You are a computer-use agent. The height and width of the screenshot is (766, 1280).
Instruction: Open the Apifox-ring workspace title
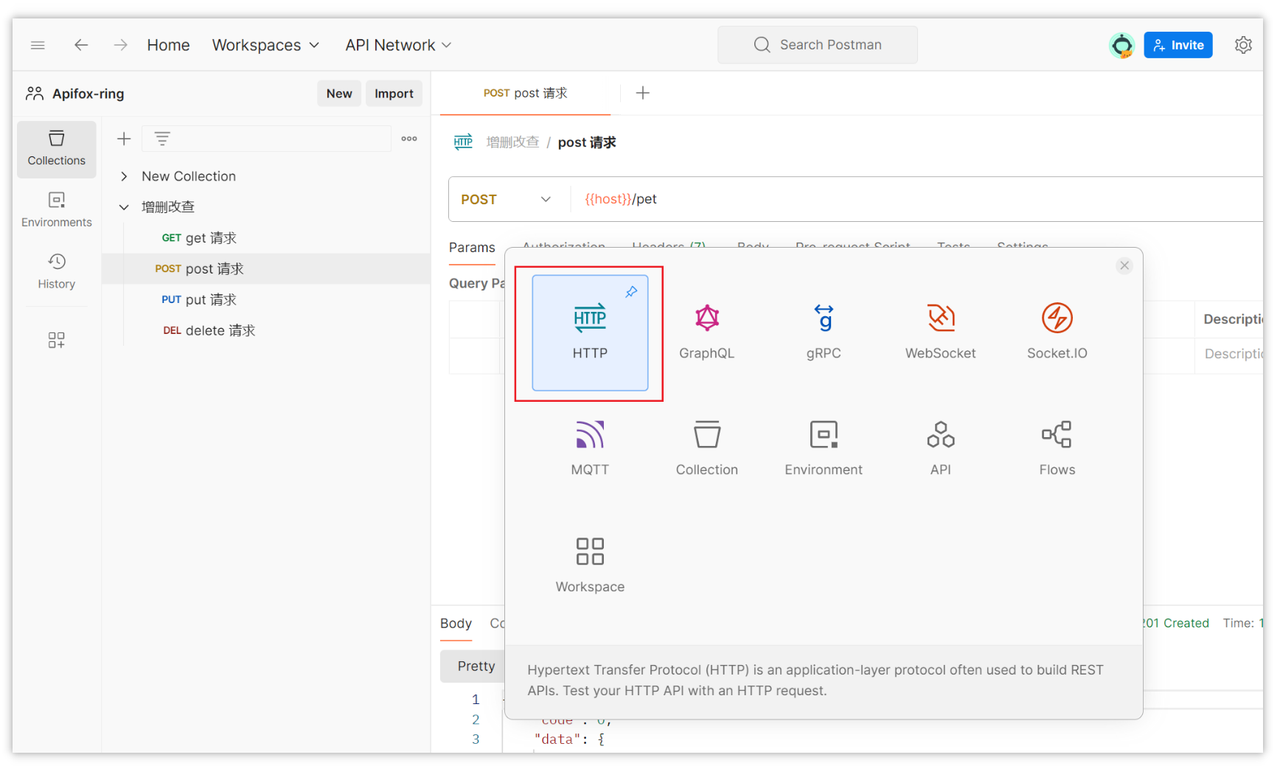coord(88,94)
